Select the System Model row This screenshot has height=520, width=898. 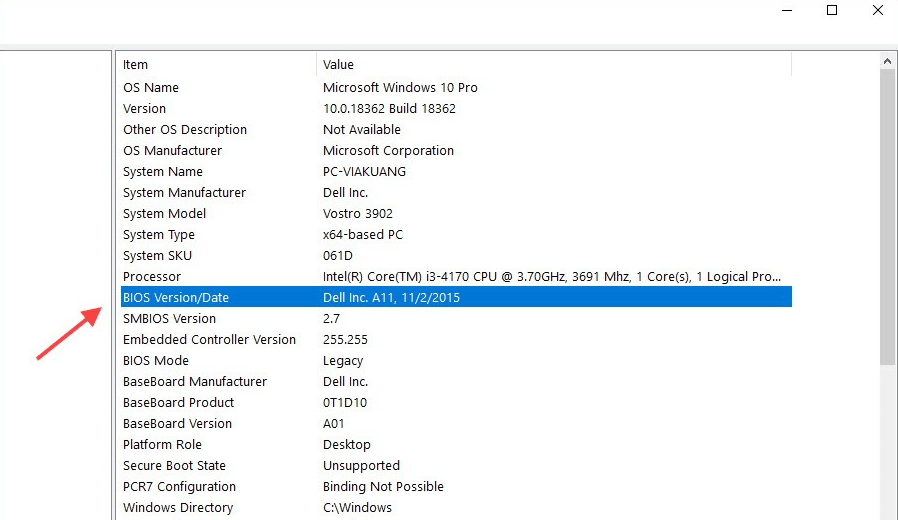click(x=456, y=214)
